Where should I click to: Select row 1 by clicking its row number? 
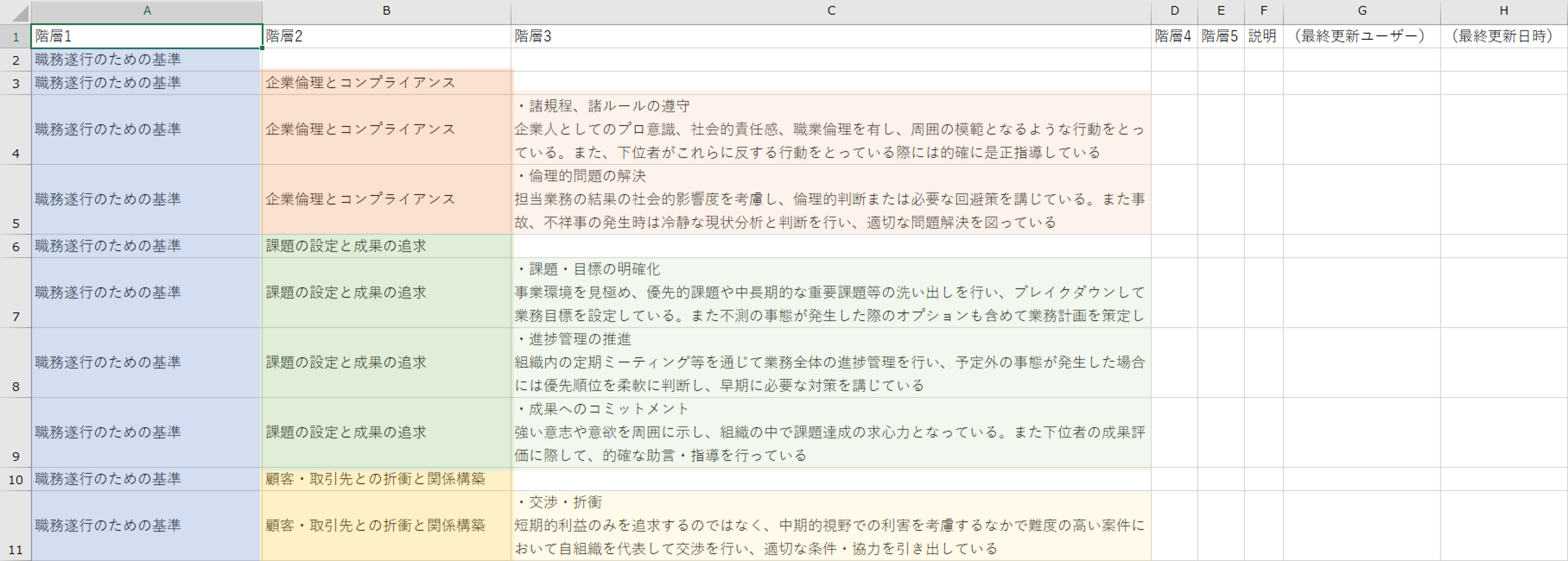coord(15,36)
